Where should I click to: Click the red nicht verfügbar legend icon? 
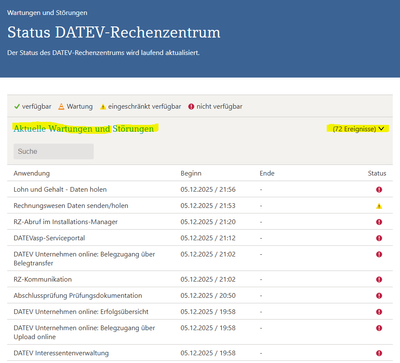click(191, 107)
